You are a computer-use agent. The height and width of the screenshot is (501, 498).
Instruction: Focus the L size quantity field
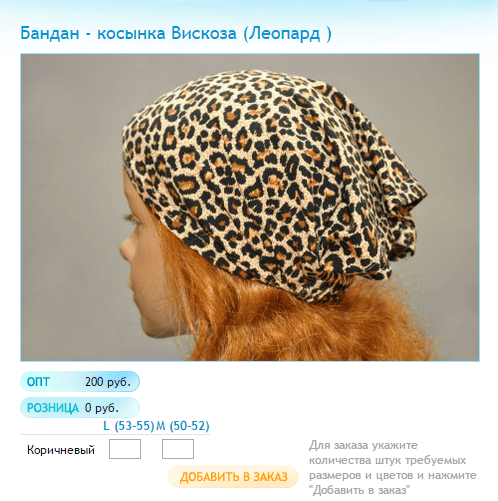(125, 449)
